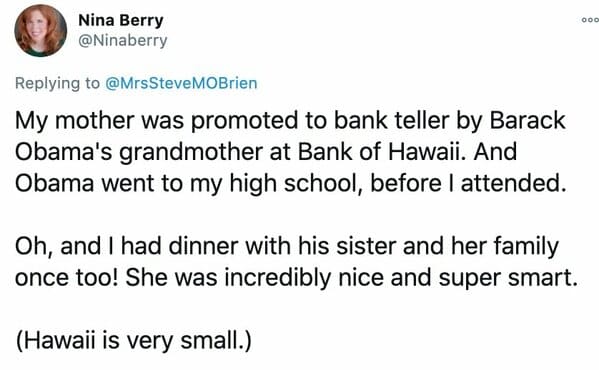Click the word 'promoted' in the first line
Image resolution: width=599 pixels, height=370 pixels.
(244, 121)
